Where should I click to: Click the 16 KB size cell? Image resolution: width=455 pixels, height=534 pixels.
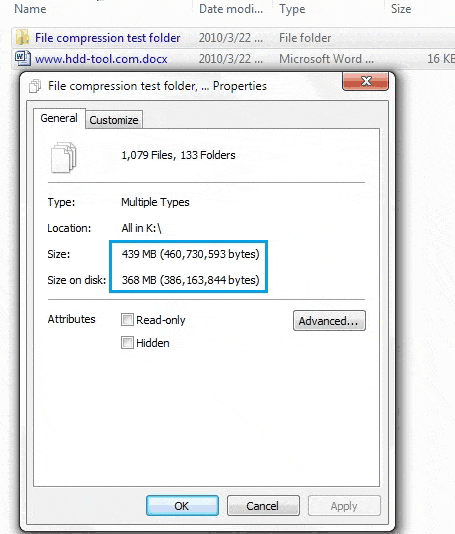(x=441, y=59)
